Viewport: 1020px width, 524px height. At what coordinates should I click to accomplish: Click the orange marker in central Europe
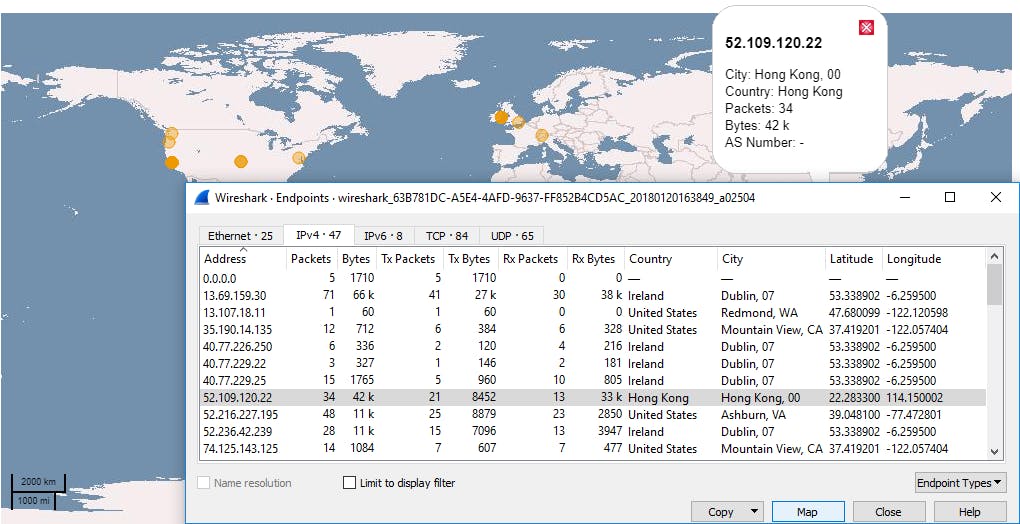point(542,135)
